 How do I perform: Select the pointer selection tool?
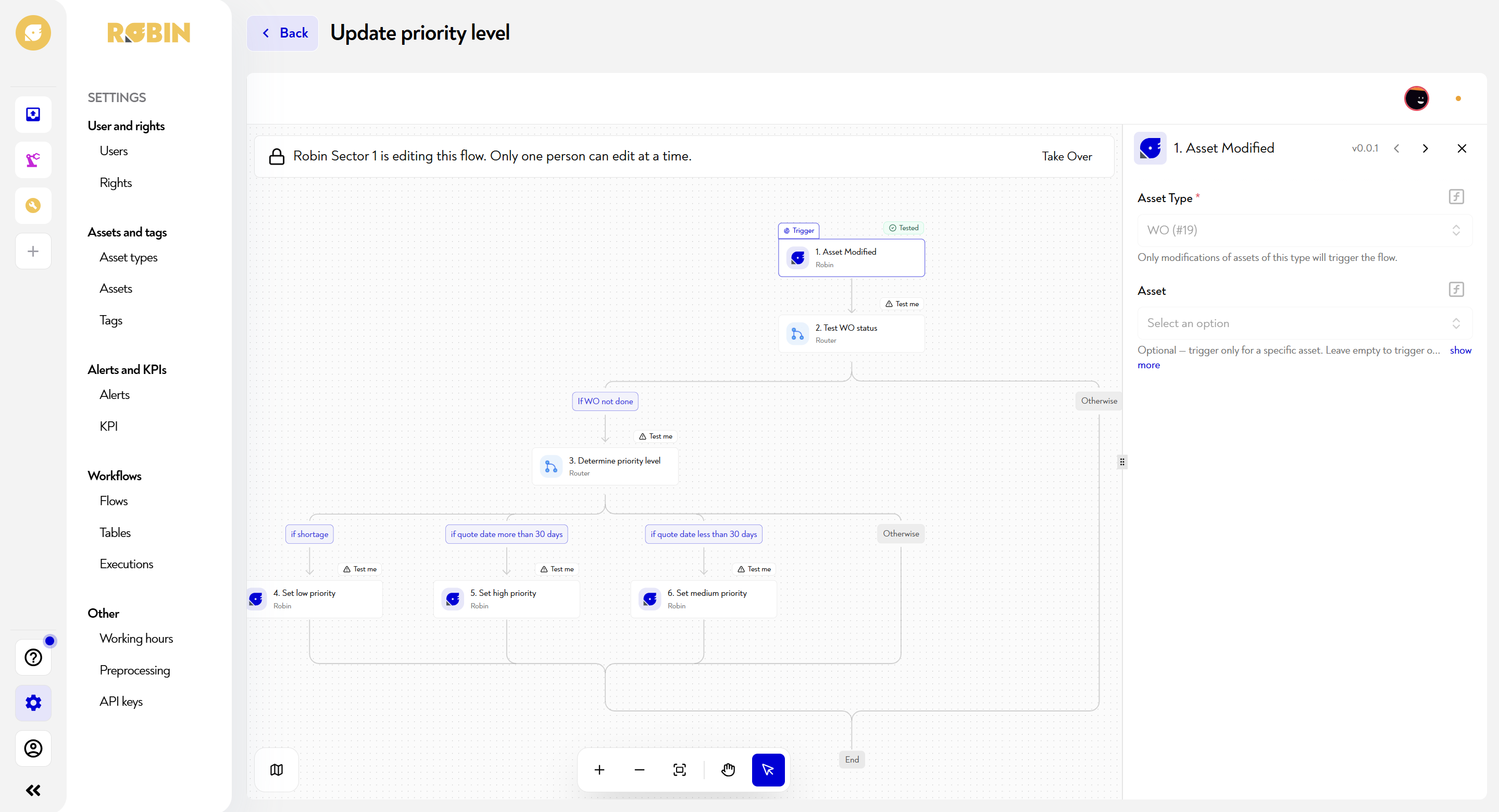click(x=768, y=770)
